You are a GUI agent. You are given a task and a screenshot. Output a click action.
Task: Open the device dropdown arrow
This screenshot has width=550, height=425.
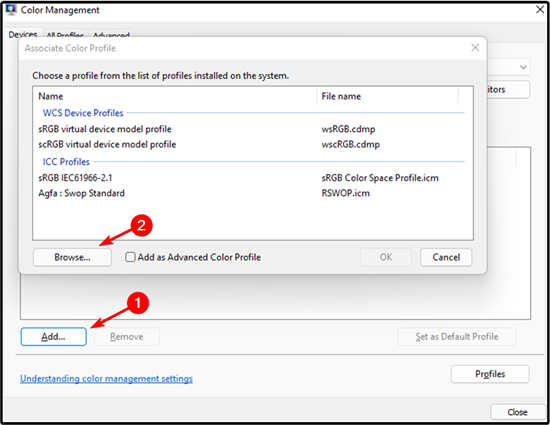523,67
